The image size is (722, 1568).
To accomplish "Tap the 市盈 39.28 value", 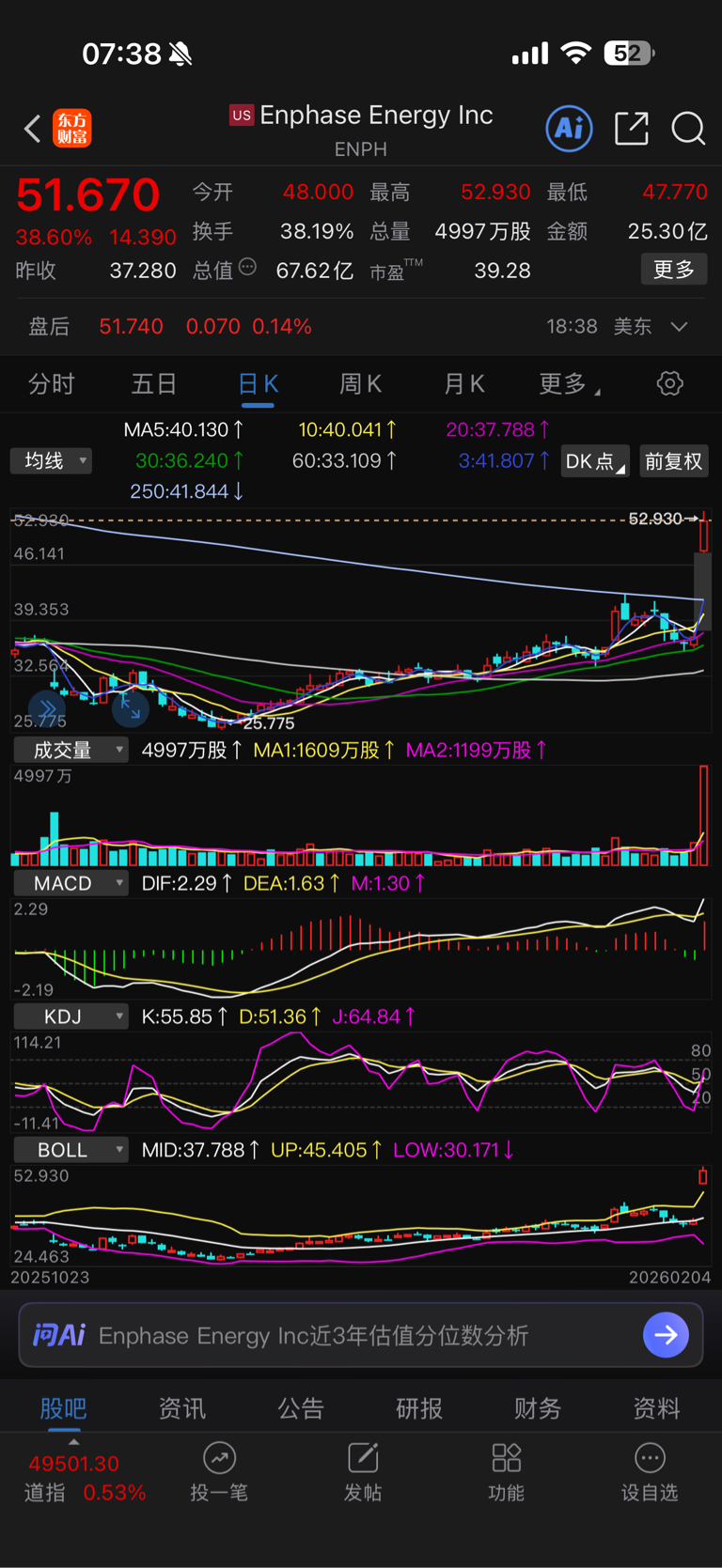I will [x=502, y=271].
